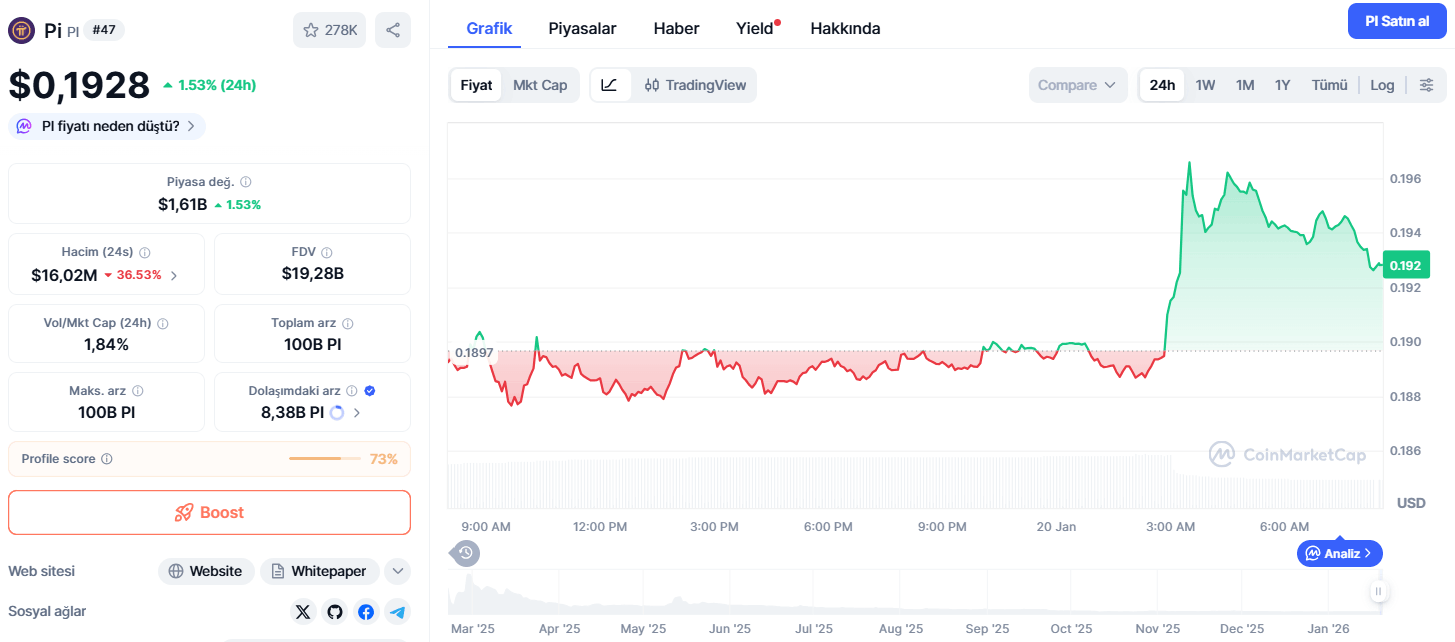Open the Grafik tab

(489, 28)
